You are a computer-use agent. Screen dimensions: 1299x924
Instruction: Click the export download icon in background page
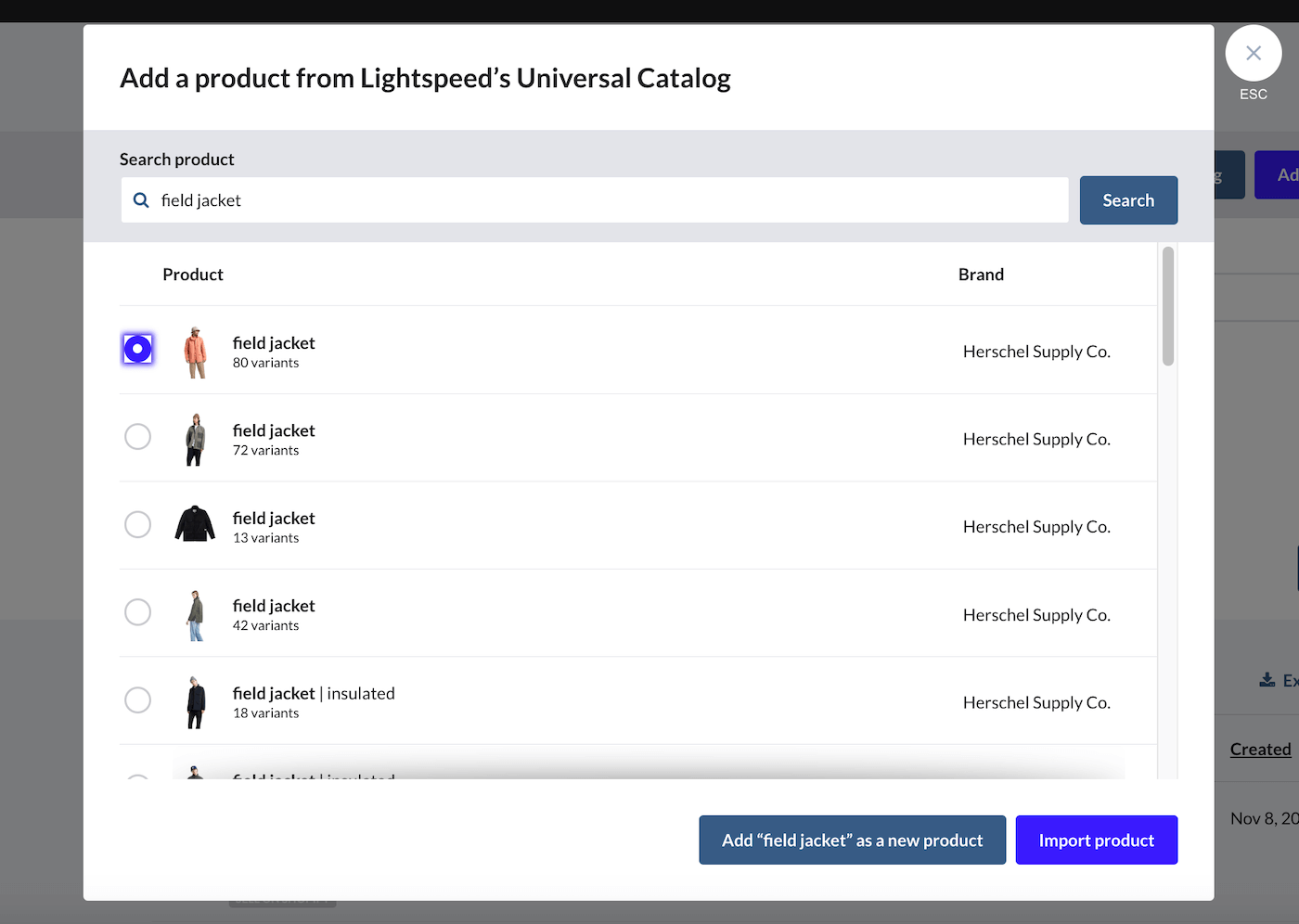point(1267,680)
